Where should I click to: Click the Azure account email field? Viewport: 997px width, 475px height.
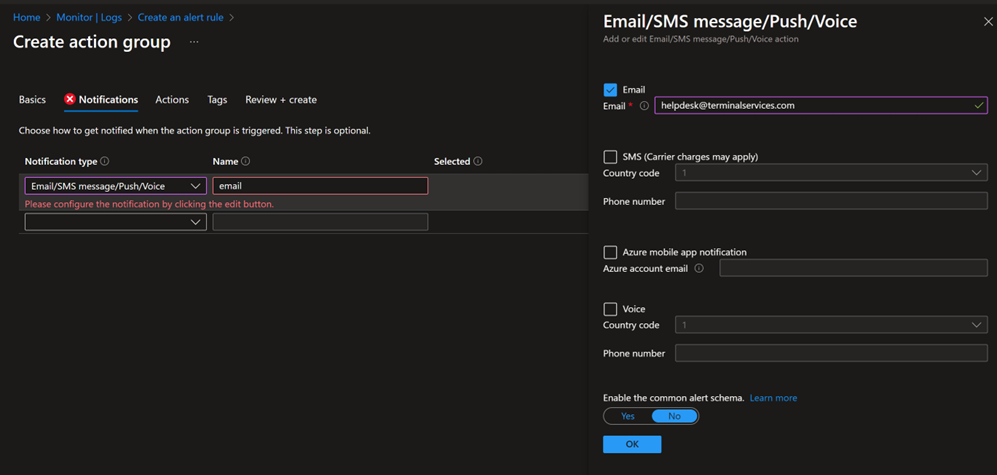(853, 268)
